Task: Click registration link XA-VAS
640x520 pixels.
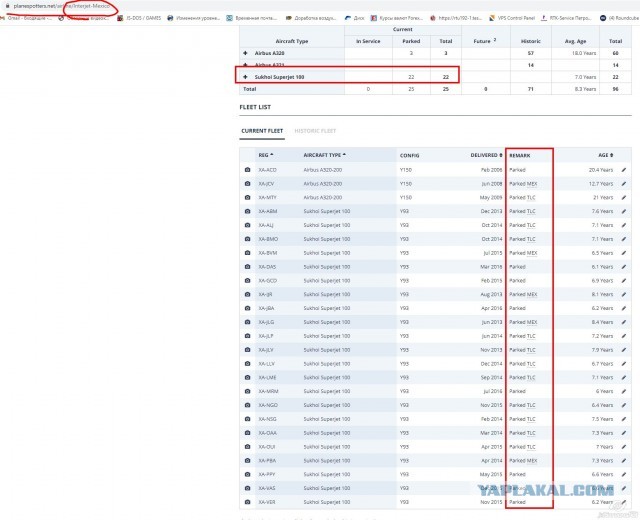Action: click(x=267, y=488)
